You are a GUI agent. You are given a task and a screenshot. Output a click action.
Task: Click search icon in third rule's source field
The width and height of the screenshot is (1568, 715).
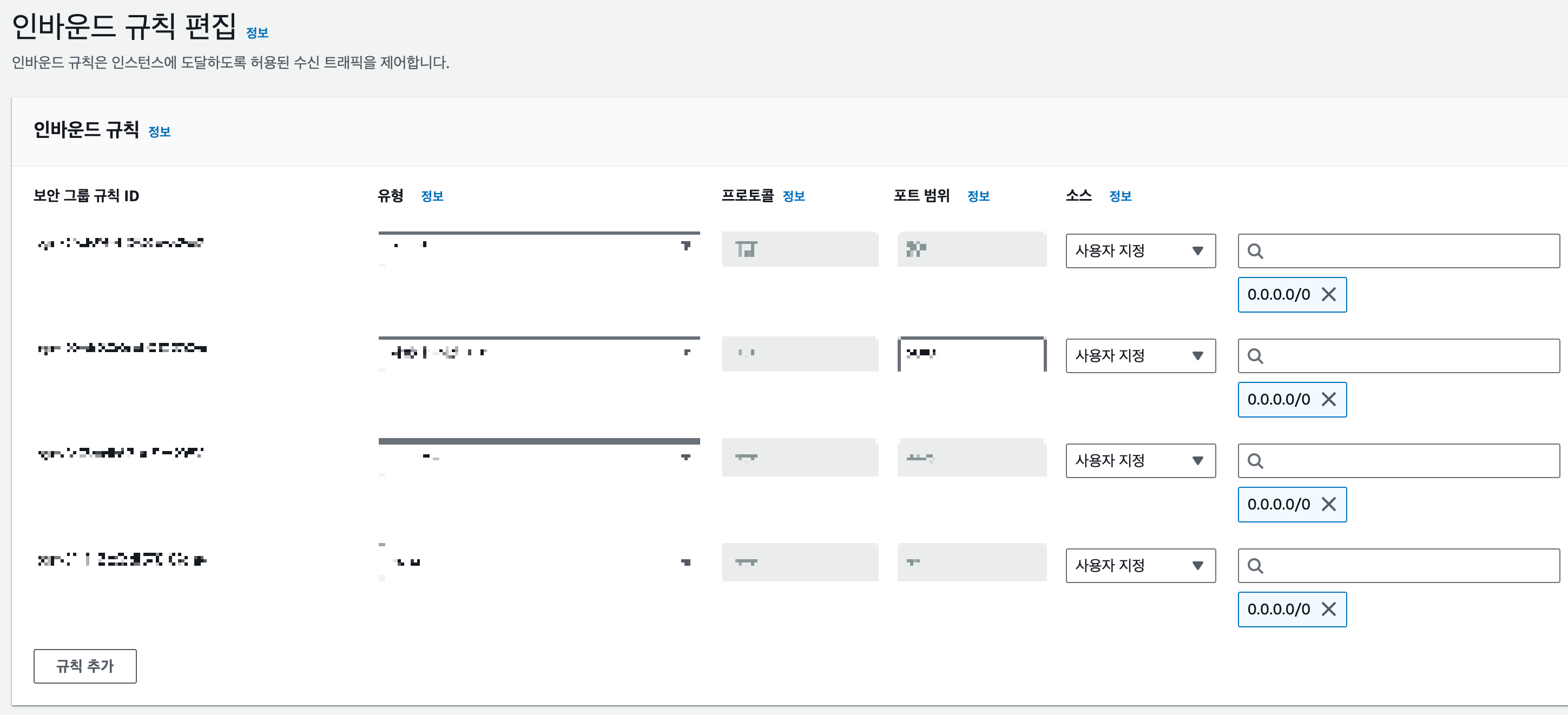pos(1255,461)
